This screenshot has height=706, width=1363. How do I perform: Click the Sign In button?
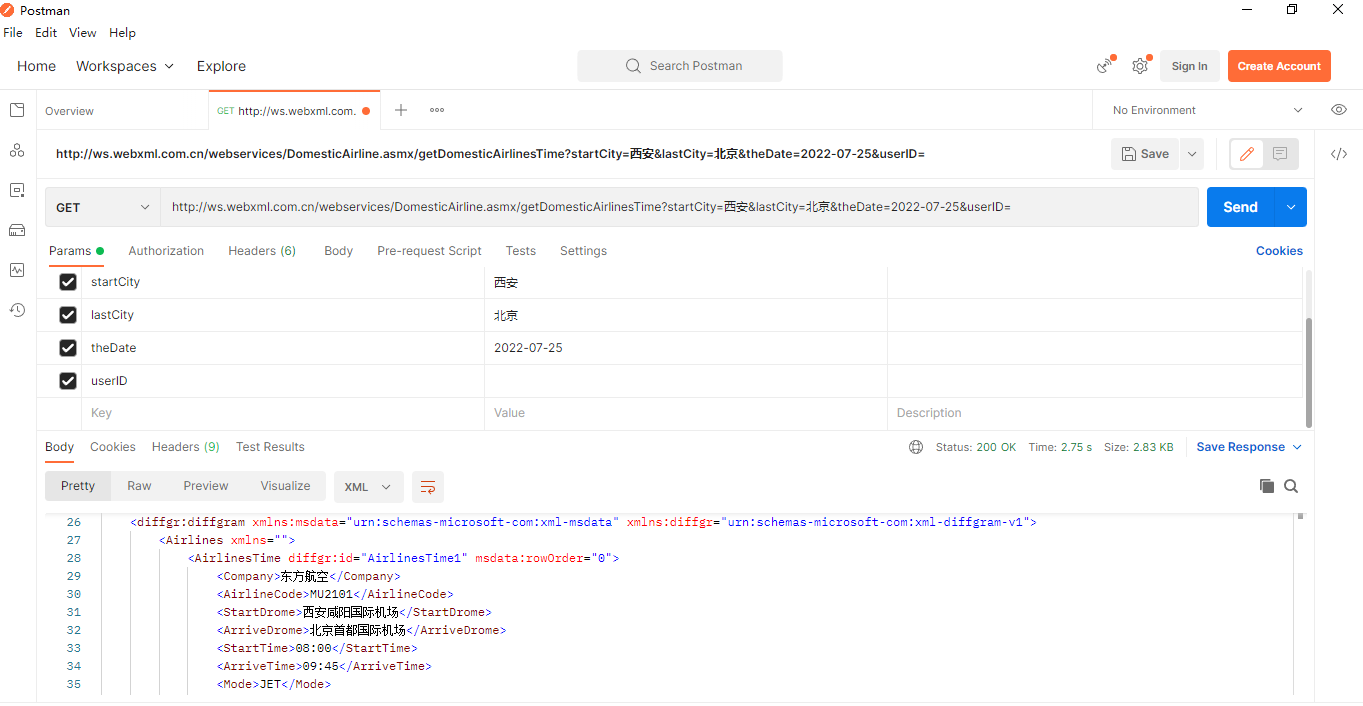pos(1190,66)
